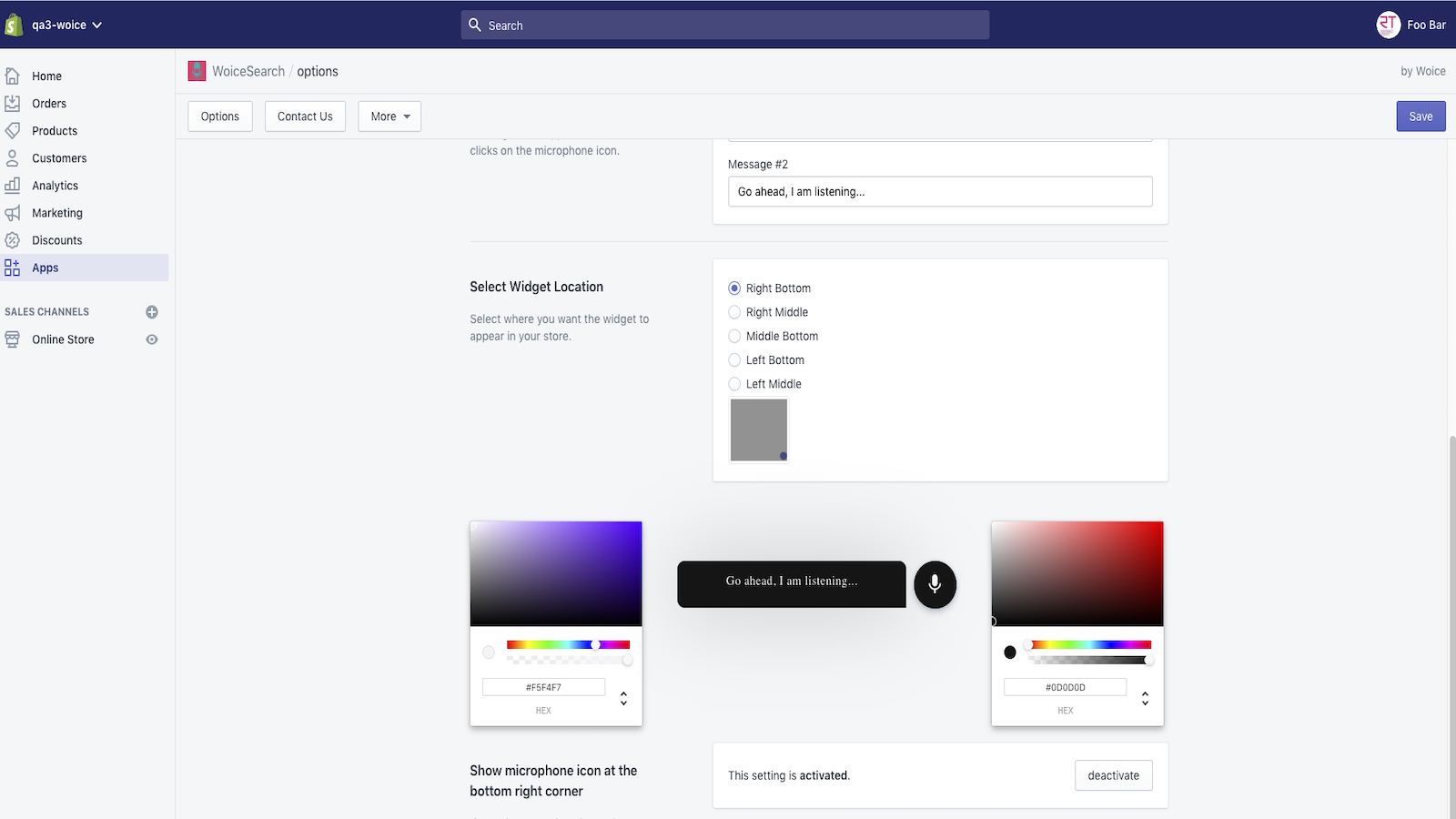The image size is (1456, 819).
Task: Click the Home sidebar icon
Action: pos(13,76)
